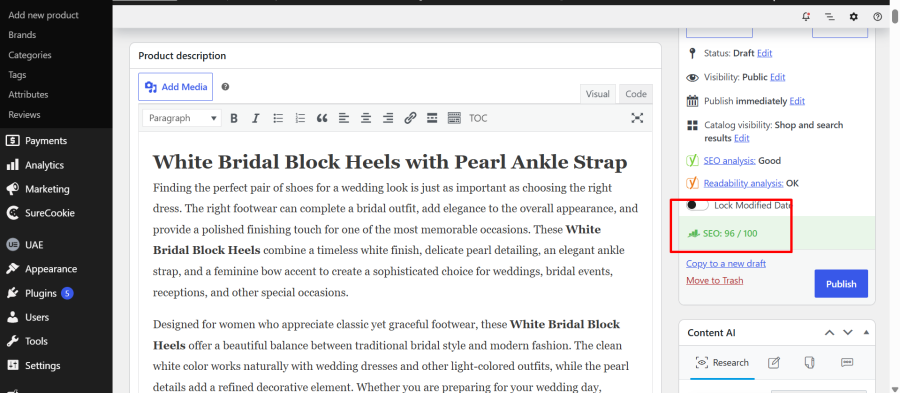900x393 pixels.
Task: Insert or edit a link
Action: [x=410, y=118]
